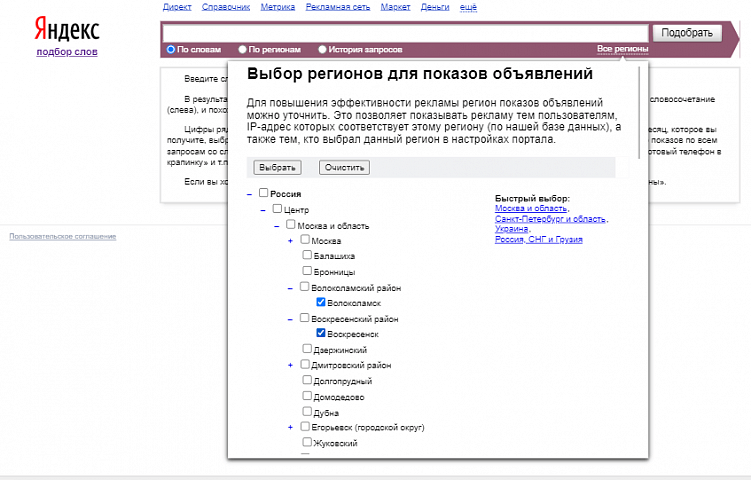Click the Выбрать button
The image size is (751, 480).
pyautogui.click(x=277, y=167)
